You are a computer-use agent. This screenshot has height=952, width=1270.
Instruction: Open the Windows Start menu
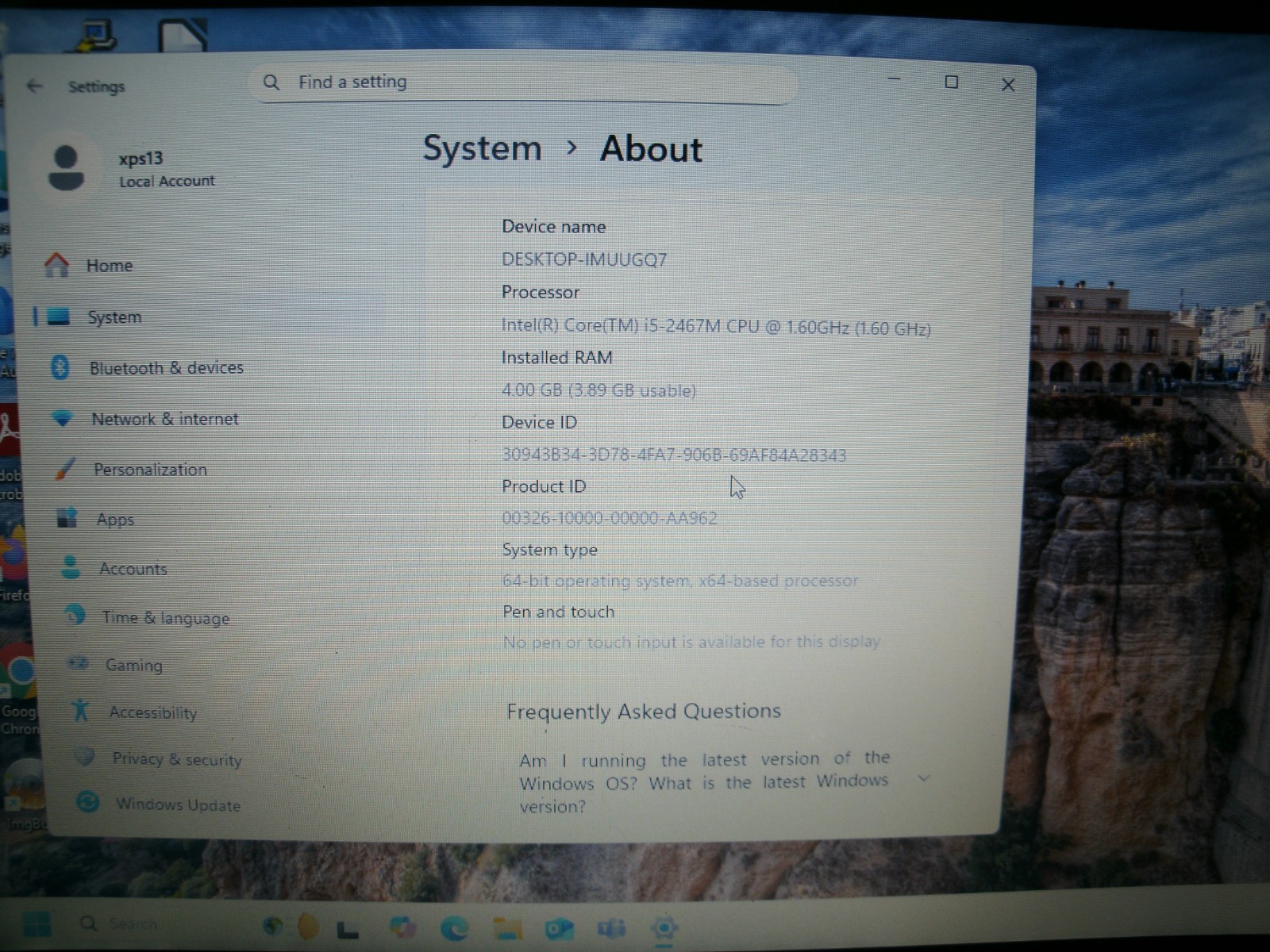[37, 924]
